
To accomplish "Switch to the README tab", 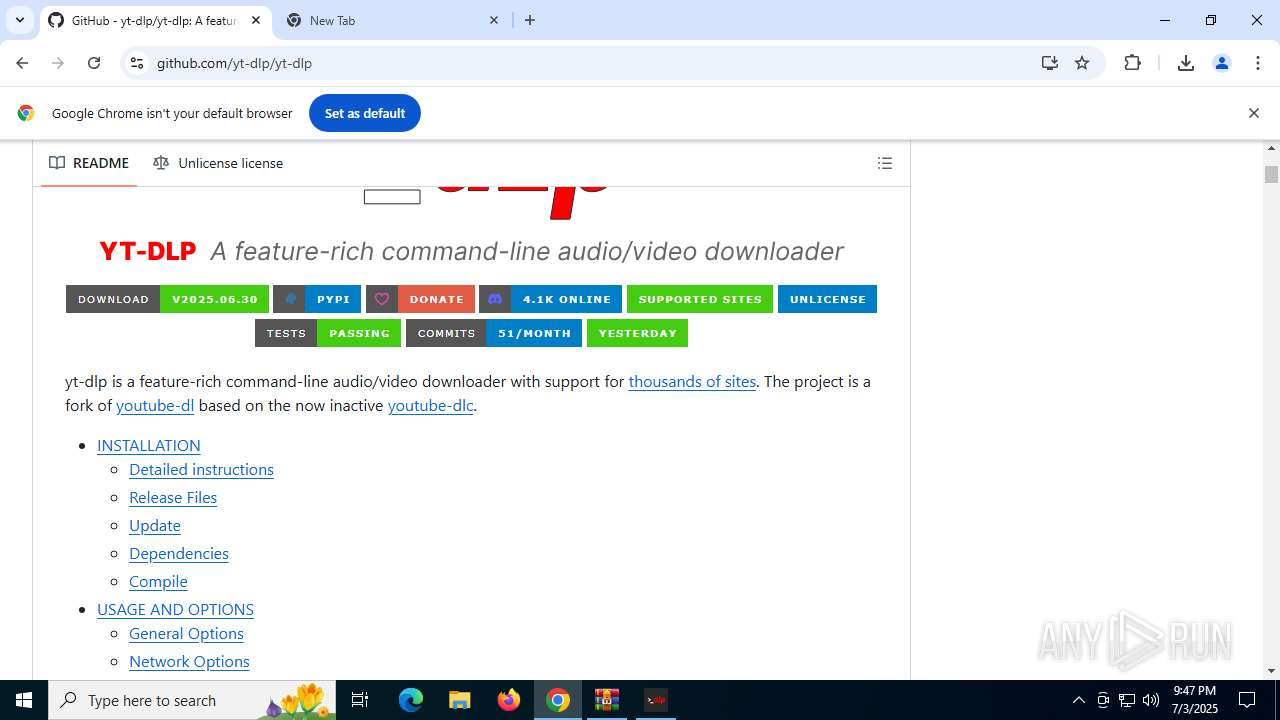I will point(89,163).
